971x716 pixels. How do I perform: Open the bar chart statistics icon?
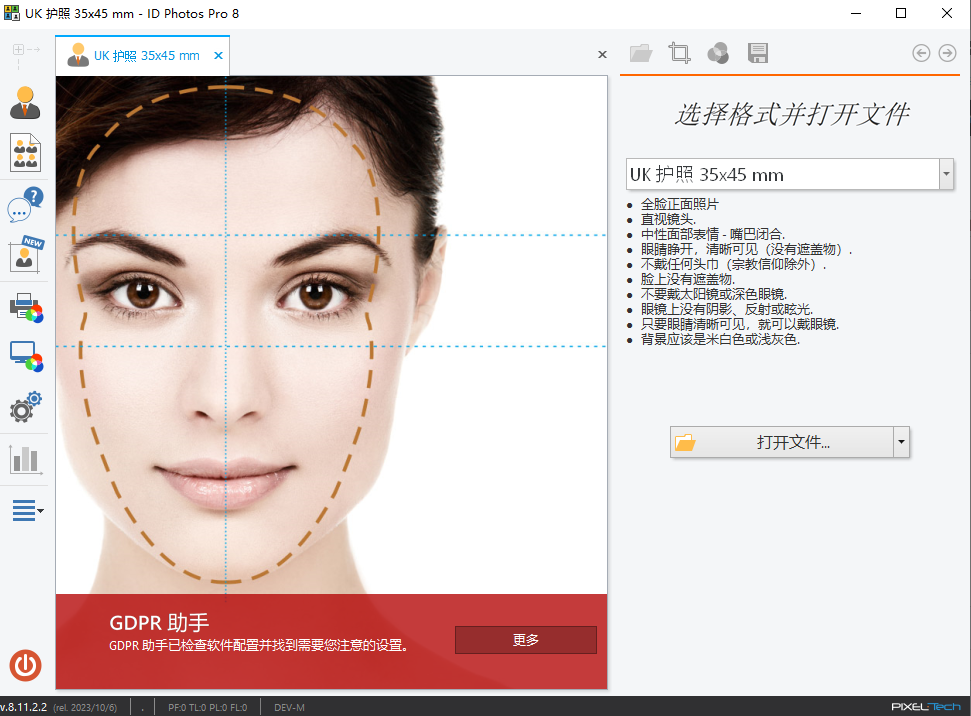[x=26, y=459]
